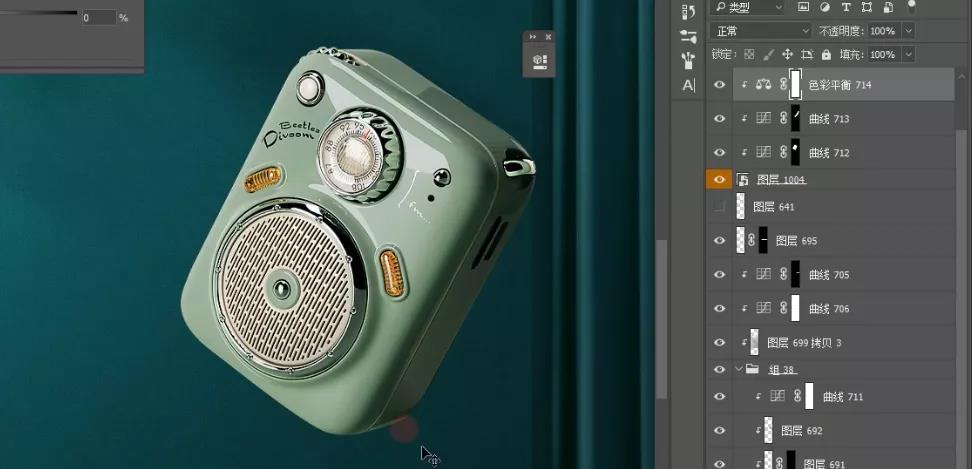The image size is (972, 469).
Task: Select the white mask thumbnail of 曲线 706
Action: (x=795, y=308)
